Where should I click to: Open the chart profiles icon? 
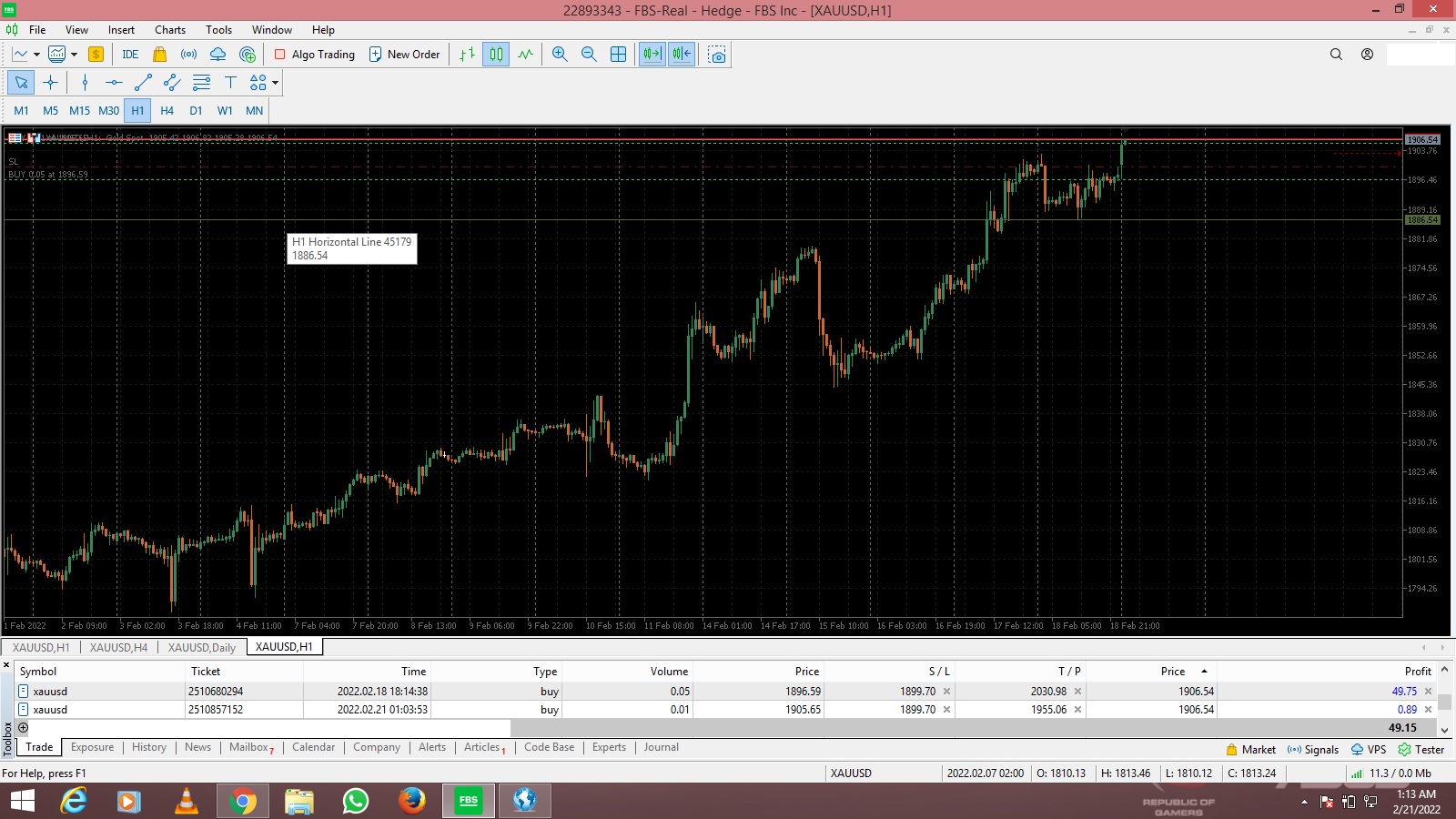tap(57, 55)
